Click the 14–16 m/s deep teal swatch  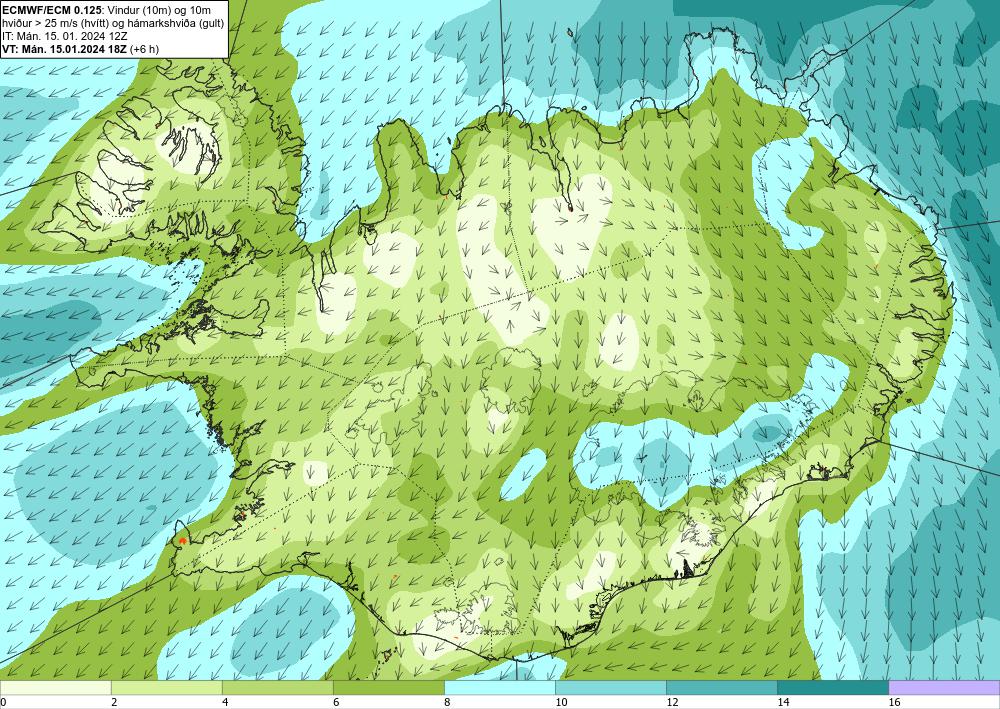(832, 688)
